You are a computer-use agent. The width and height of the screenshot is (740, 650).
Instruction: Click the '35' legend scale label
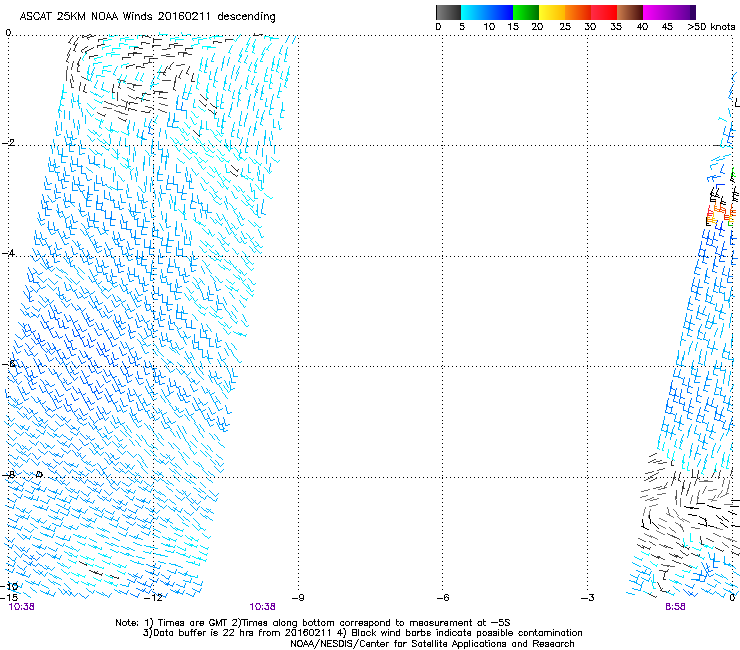click(616, 27)
